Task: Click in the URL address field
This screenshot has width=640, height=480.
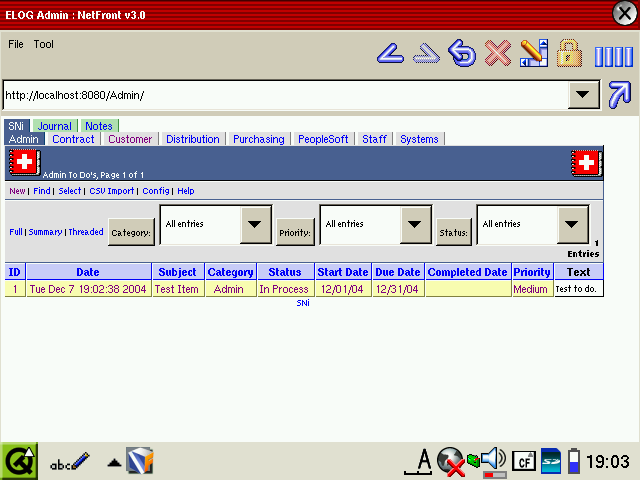Action: pos(285,95)
